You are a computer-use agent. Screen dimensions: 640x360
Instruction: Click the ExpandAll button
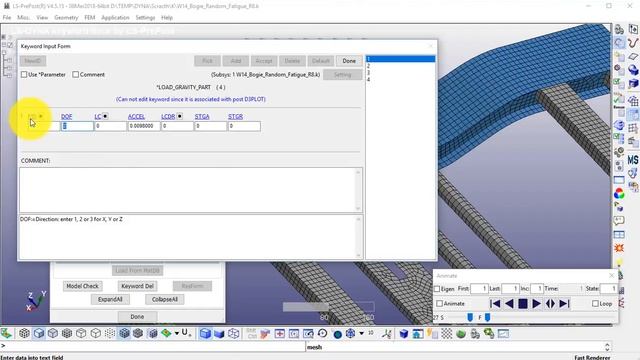[110, 299]
